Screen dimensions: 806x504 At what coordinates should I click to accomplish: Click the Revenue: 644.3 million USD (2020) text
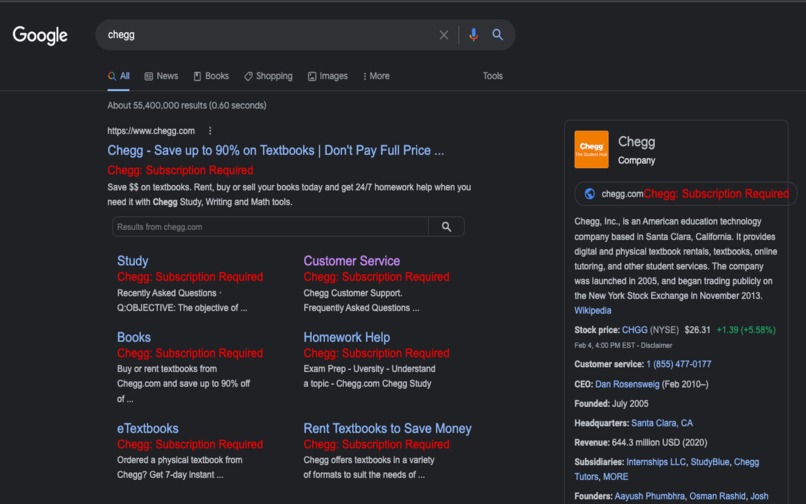(640, 443)
